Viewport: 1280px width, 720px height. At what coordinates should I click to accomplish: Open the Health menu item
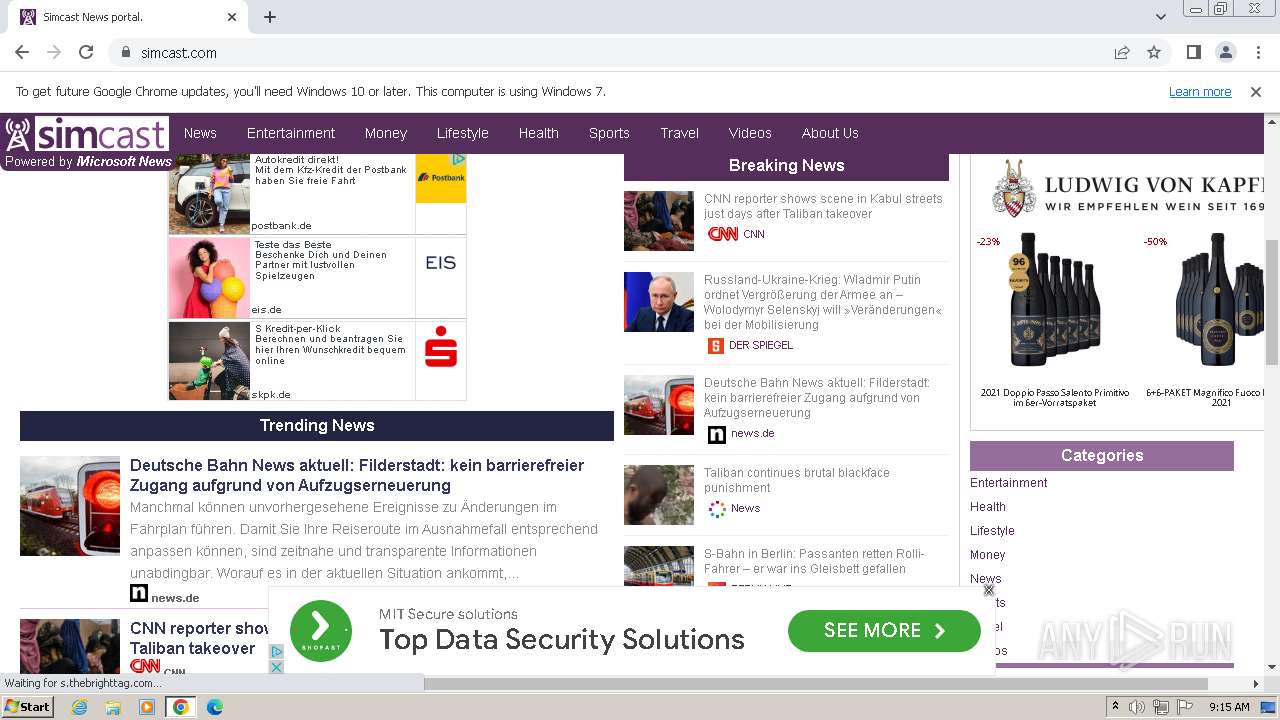[539, 133]
